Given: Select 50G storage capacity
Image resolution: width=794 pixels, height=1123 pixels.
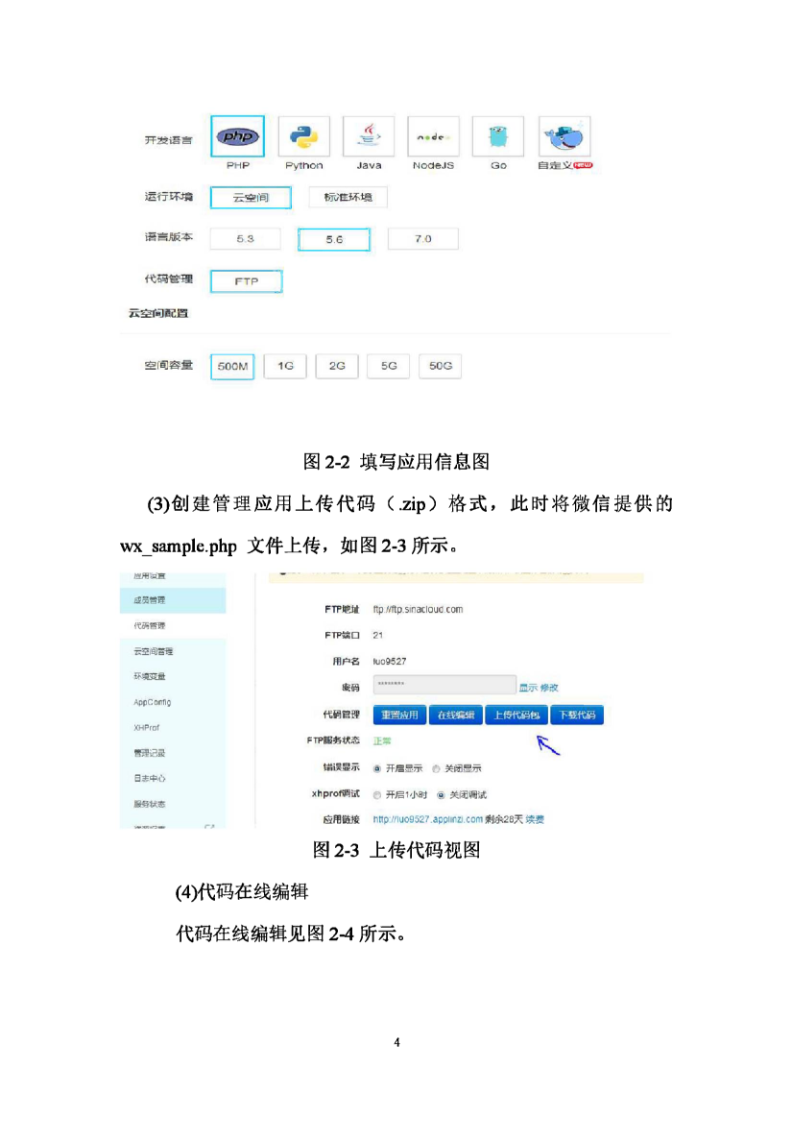Looking at the screenshot, I should pyautogui.click(x=440, y=366).
